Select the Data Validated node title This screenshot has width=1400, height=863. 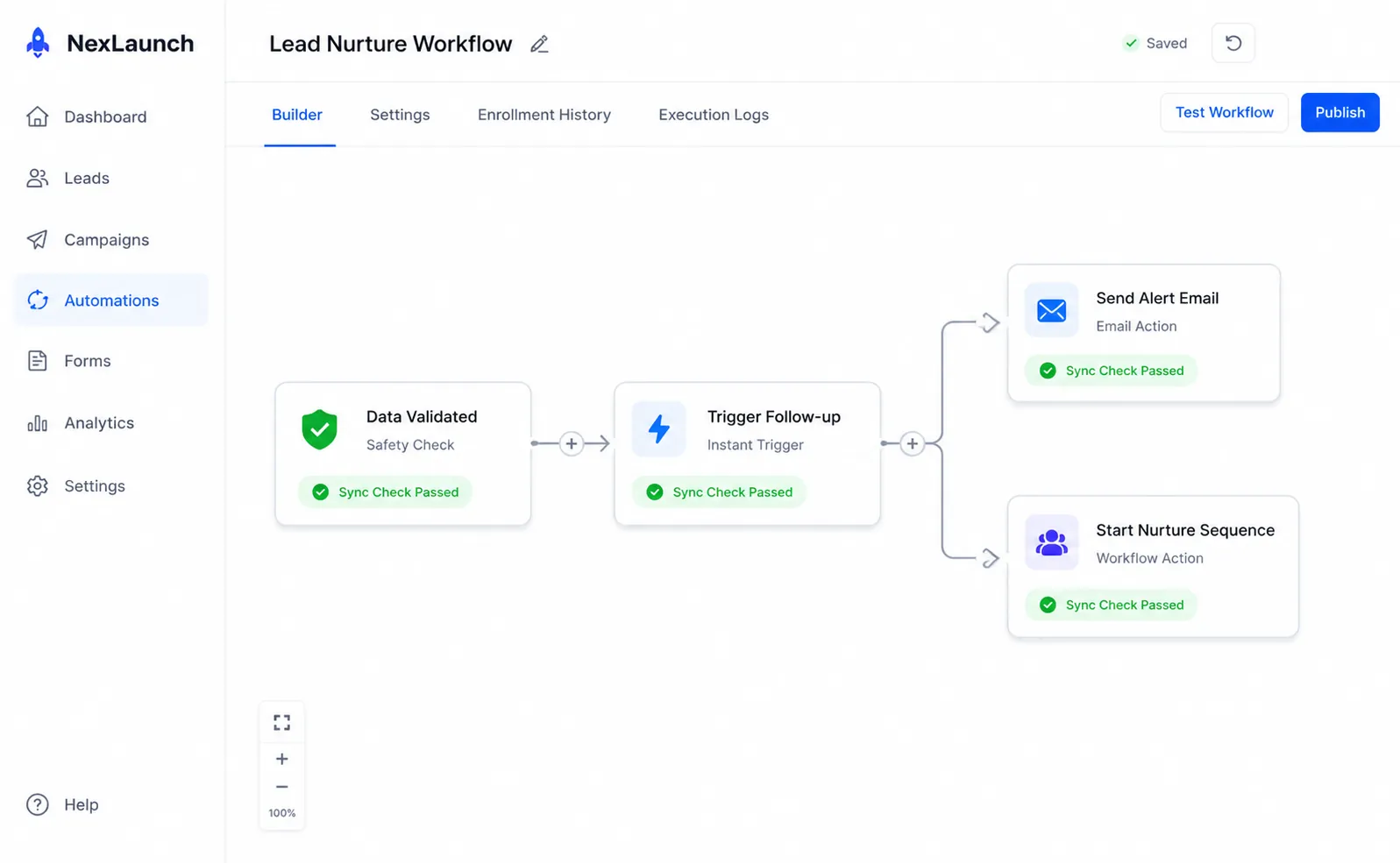422,417
